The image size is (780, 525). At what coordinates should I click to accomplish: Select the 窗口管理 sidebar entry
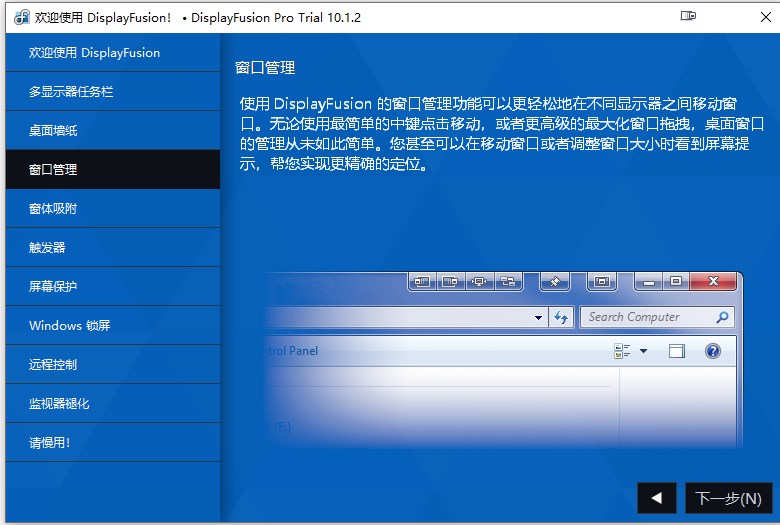(113, 169)
